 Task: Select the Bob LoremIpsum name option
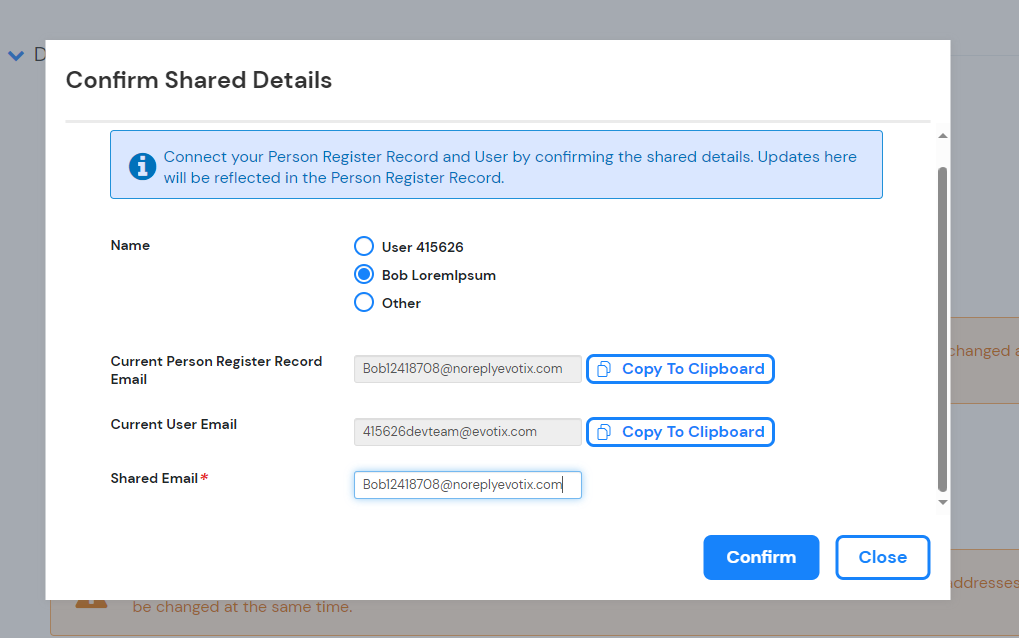363,274
